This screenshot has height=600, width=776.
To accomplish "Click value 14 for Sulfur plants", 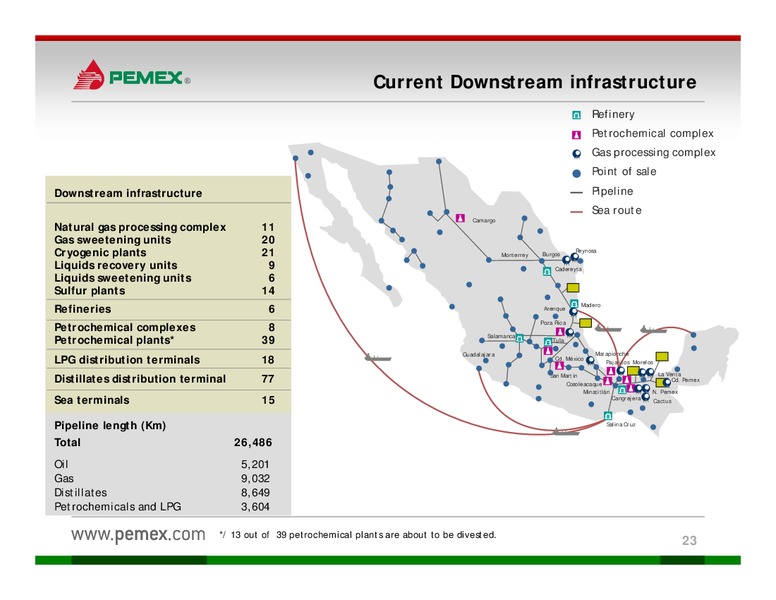I will tap(268, 291).
